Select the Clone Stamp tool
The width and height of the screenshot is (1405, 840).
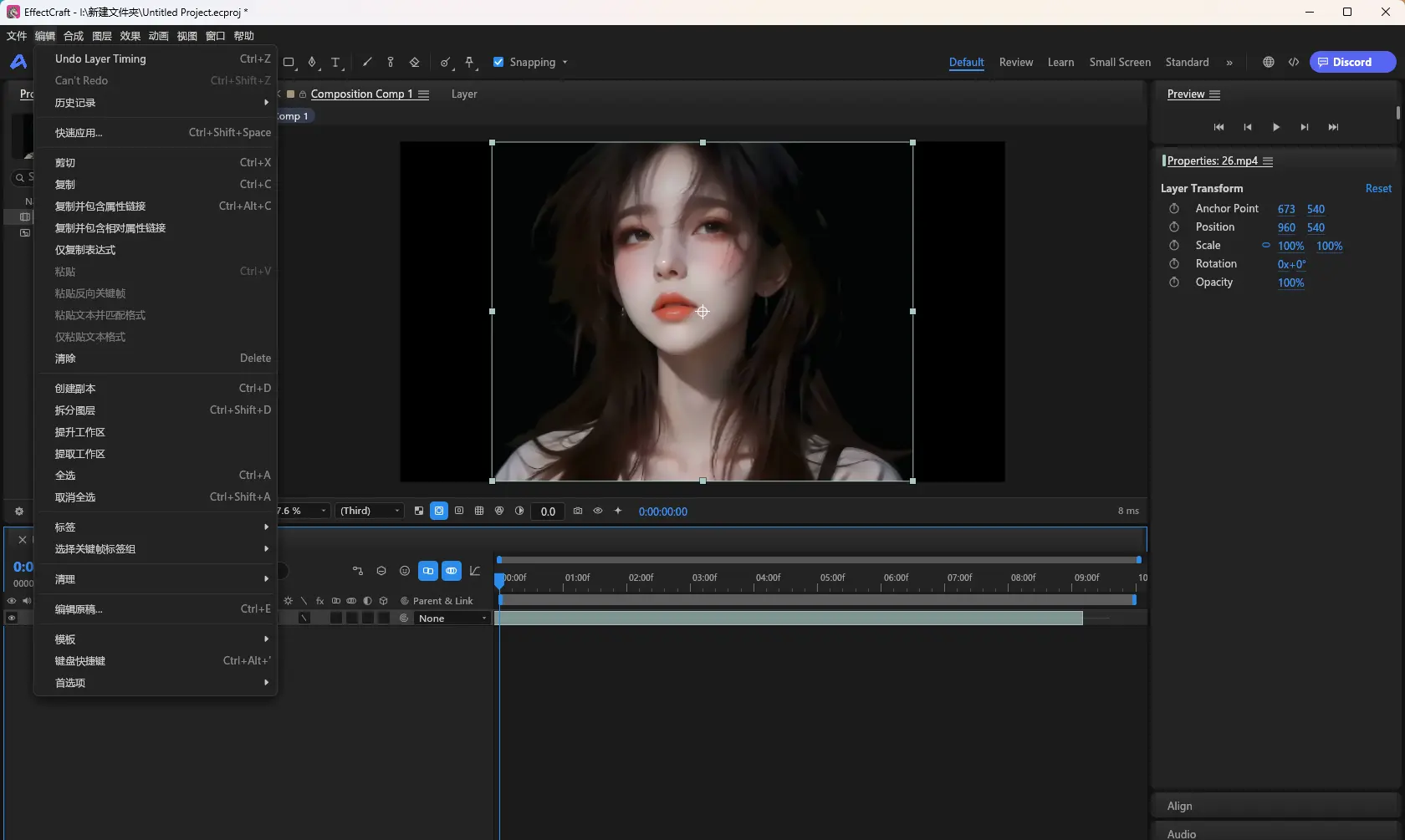coord(391,63)
